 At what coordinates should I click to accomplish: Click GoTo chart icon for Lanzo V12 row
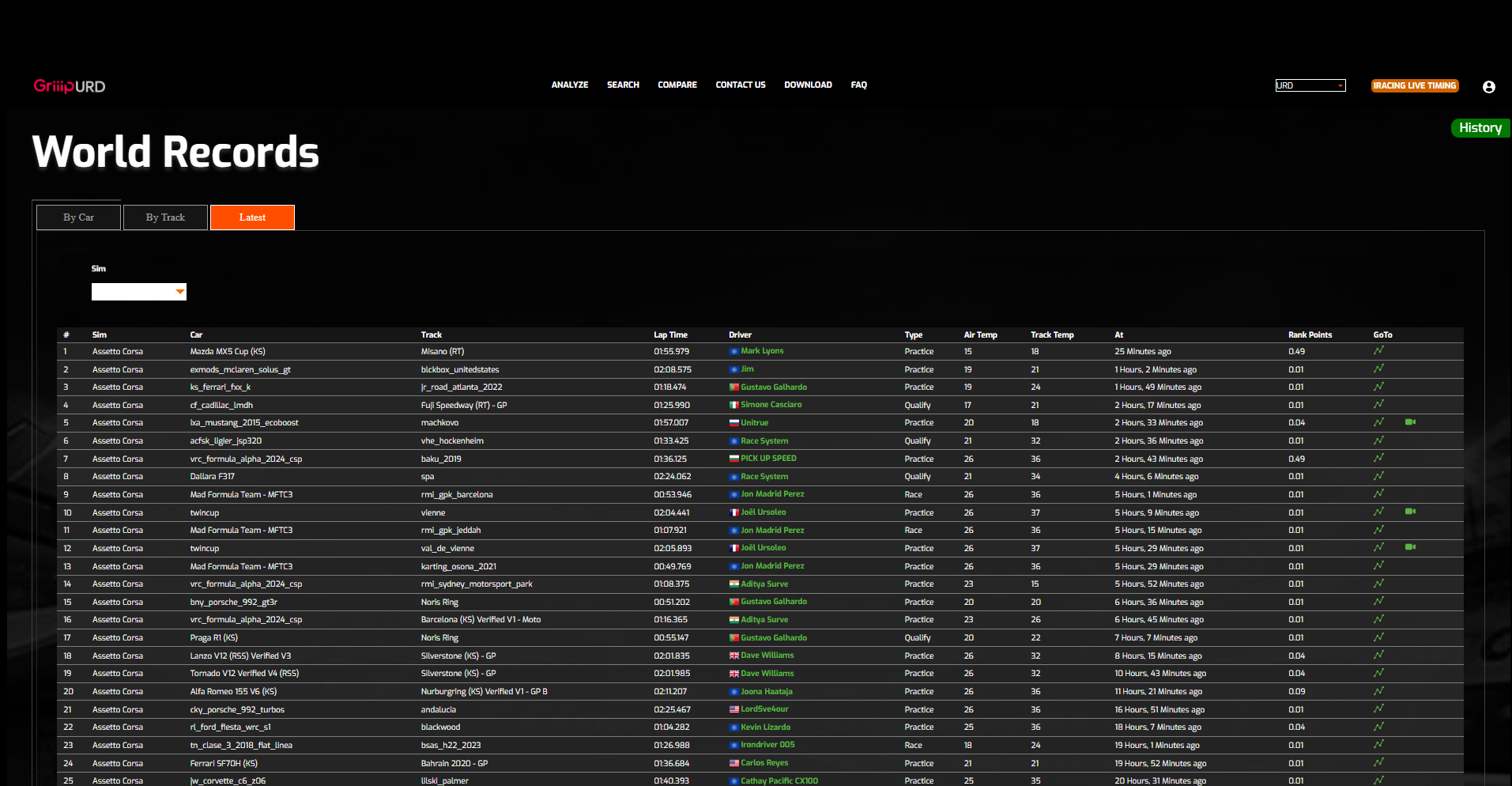(1378, 655)
